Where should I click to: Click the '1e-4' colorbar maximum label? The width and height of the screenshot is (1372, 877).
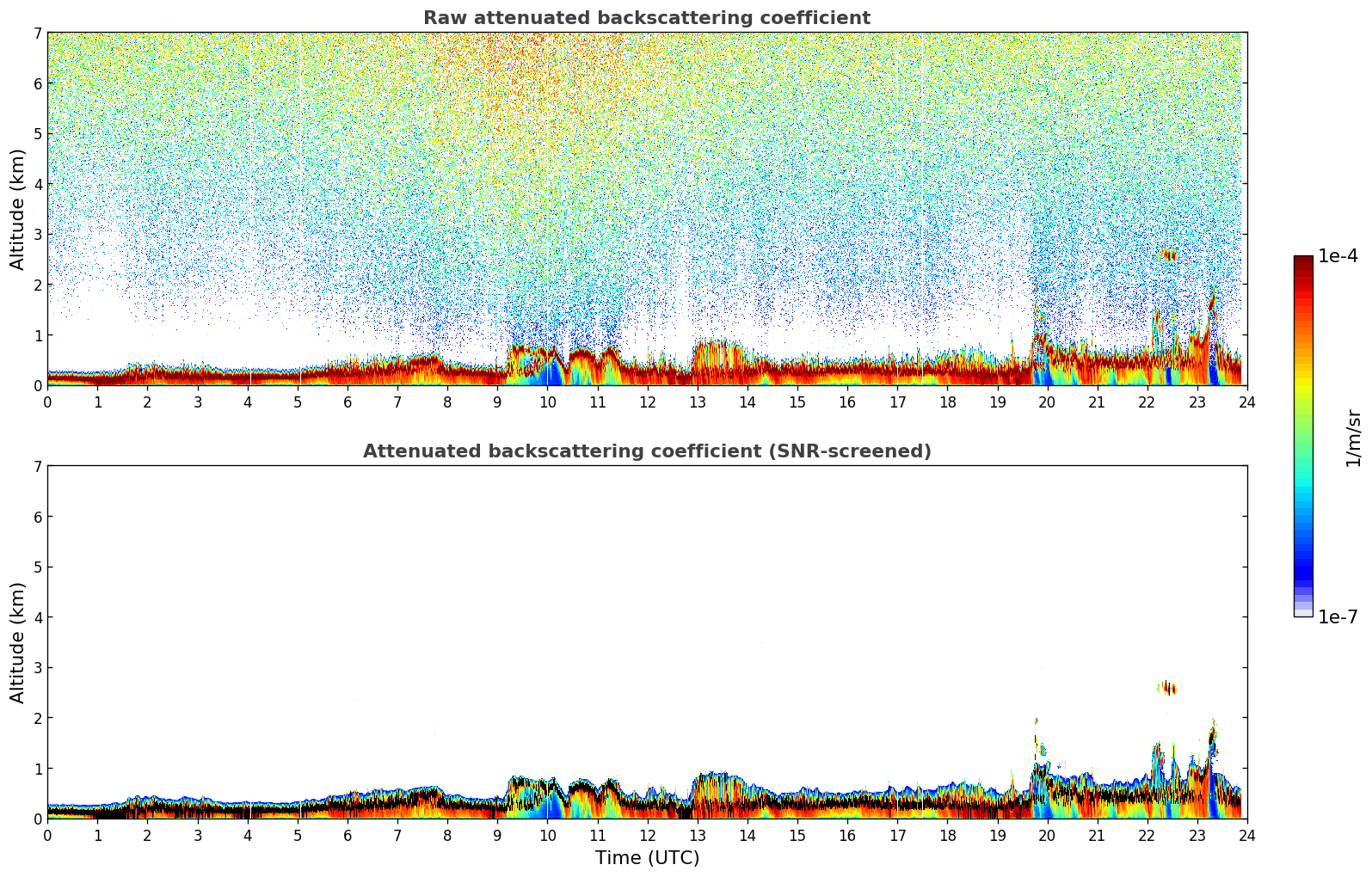point(1338,256)
